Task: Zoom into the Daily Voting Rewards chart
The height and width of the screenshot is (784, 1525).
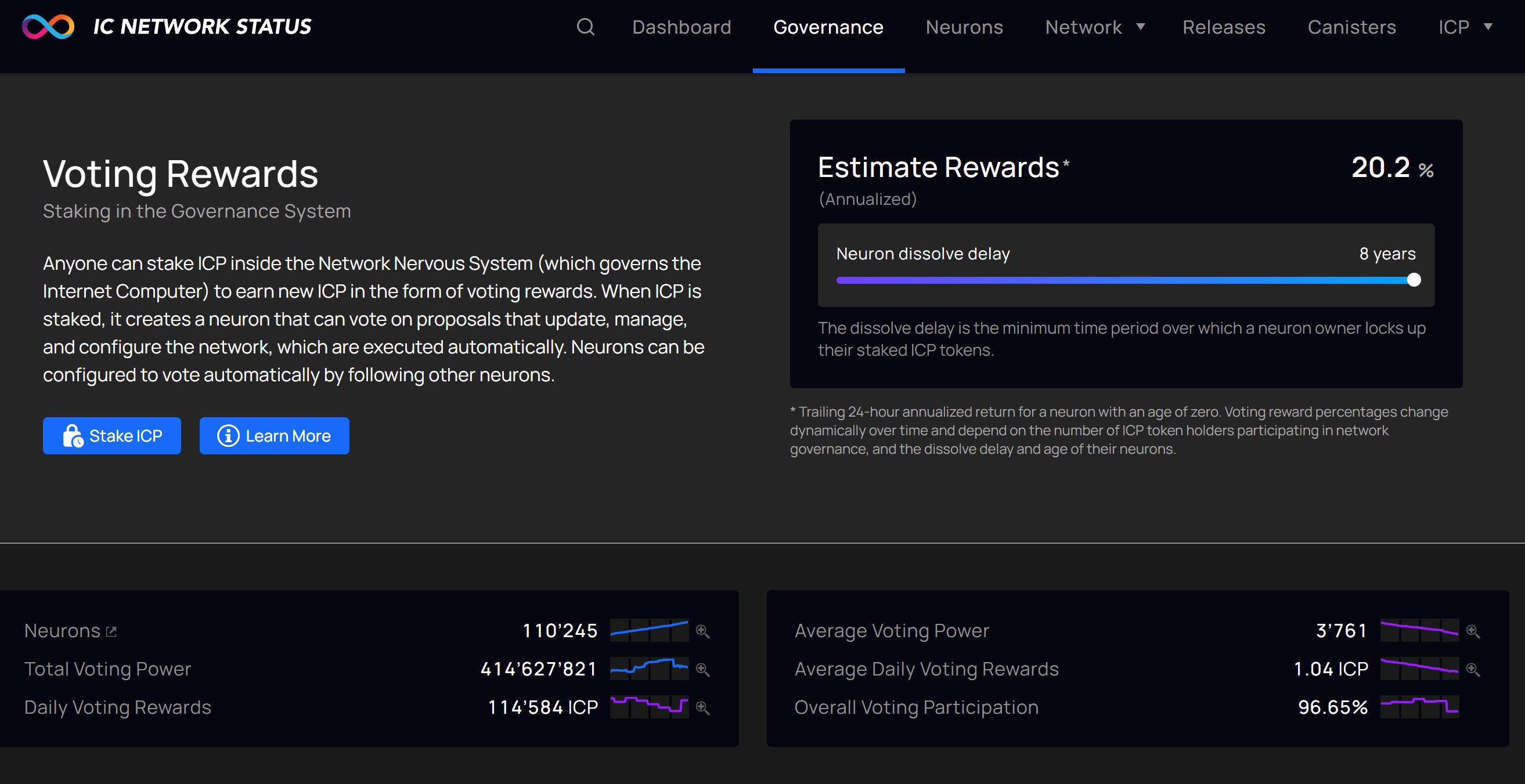Action: point(703,707)
